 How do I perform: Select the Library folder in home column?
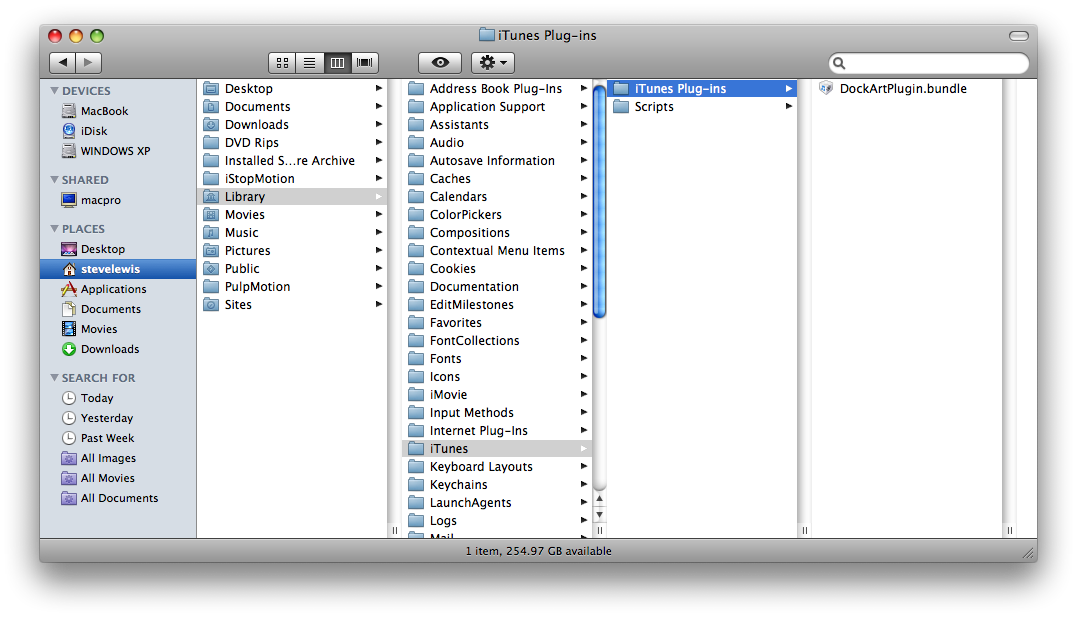pyautogui.click(x=293, y=197)
